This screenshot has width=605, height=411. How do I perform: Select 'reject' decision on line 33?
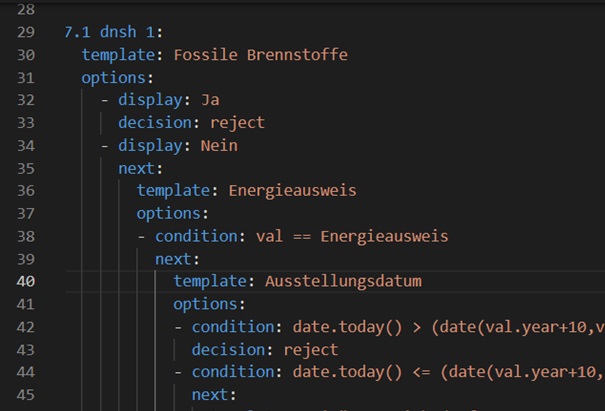237,122
